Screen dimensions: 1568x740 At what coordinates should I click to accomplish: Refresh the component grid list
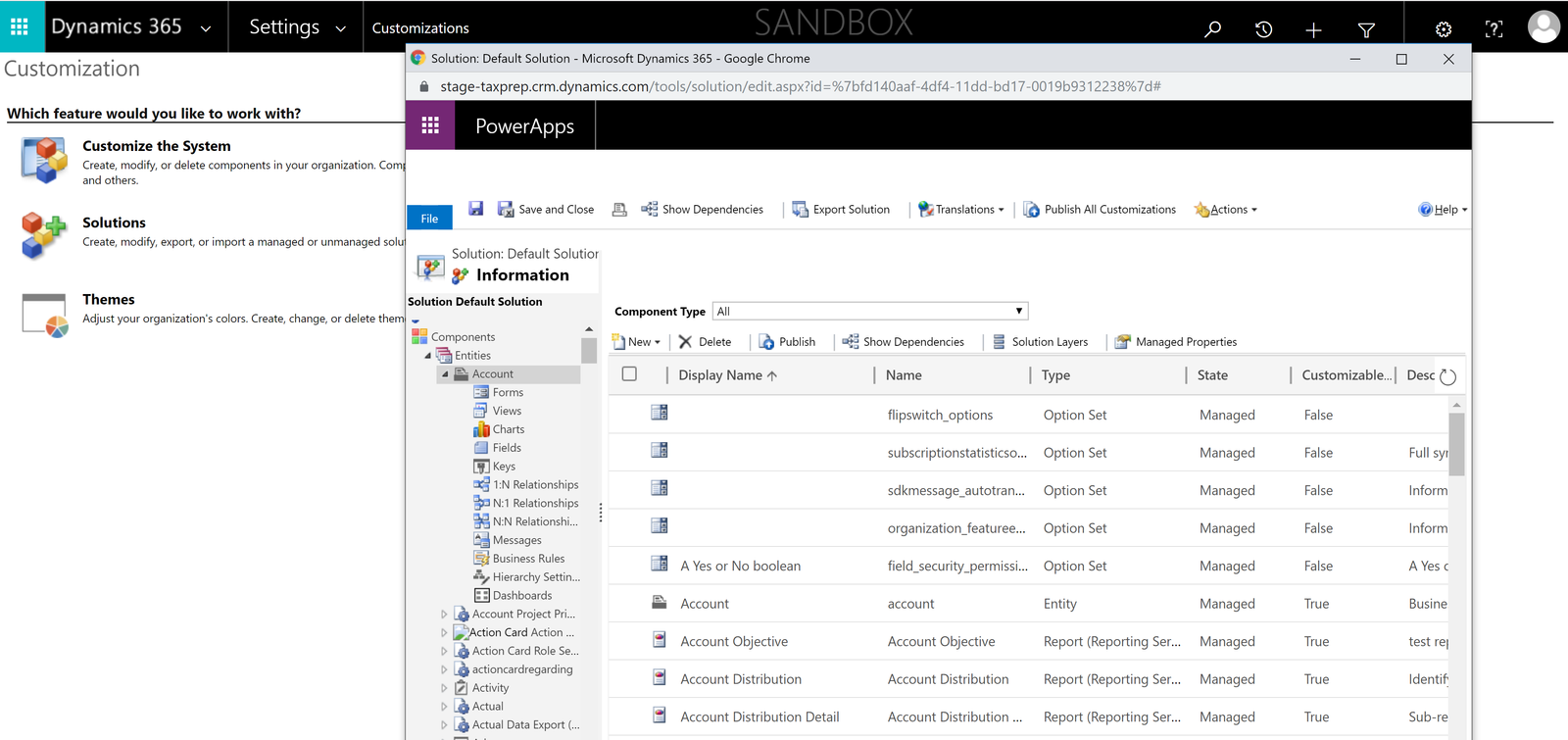click(x=1448, y=376)
